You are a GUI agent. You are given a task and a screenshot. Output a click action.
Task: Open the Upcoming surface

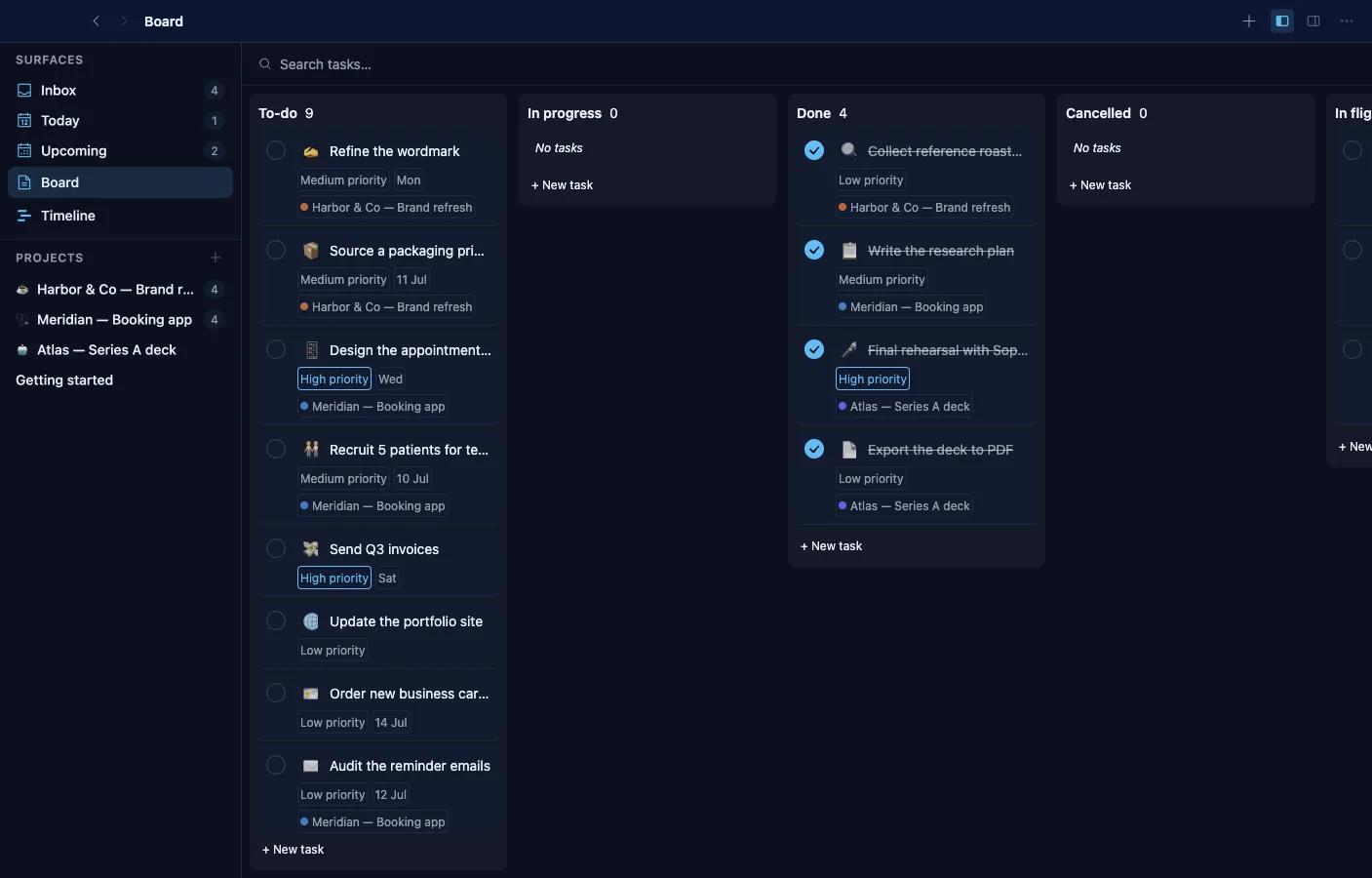click(x=120, y=150)
